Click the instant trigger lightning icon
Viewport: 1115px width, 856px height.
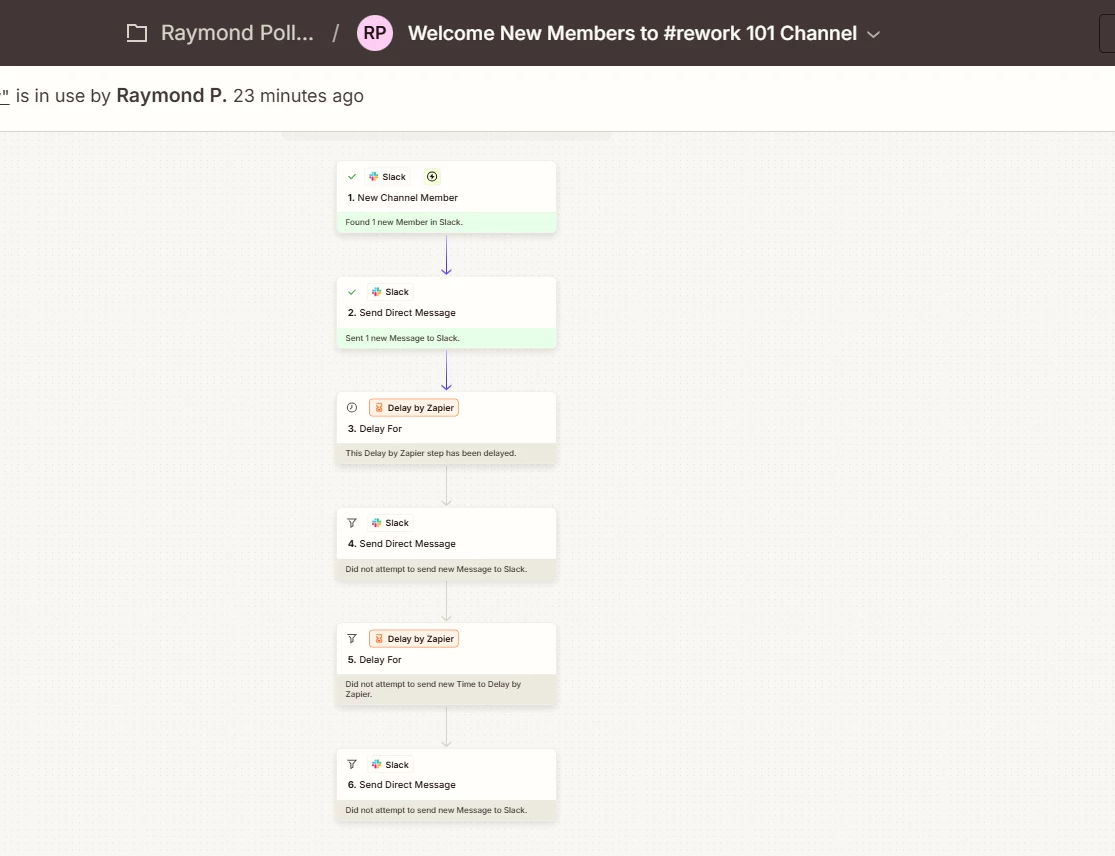coord(432,176)
